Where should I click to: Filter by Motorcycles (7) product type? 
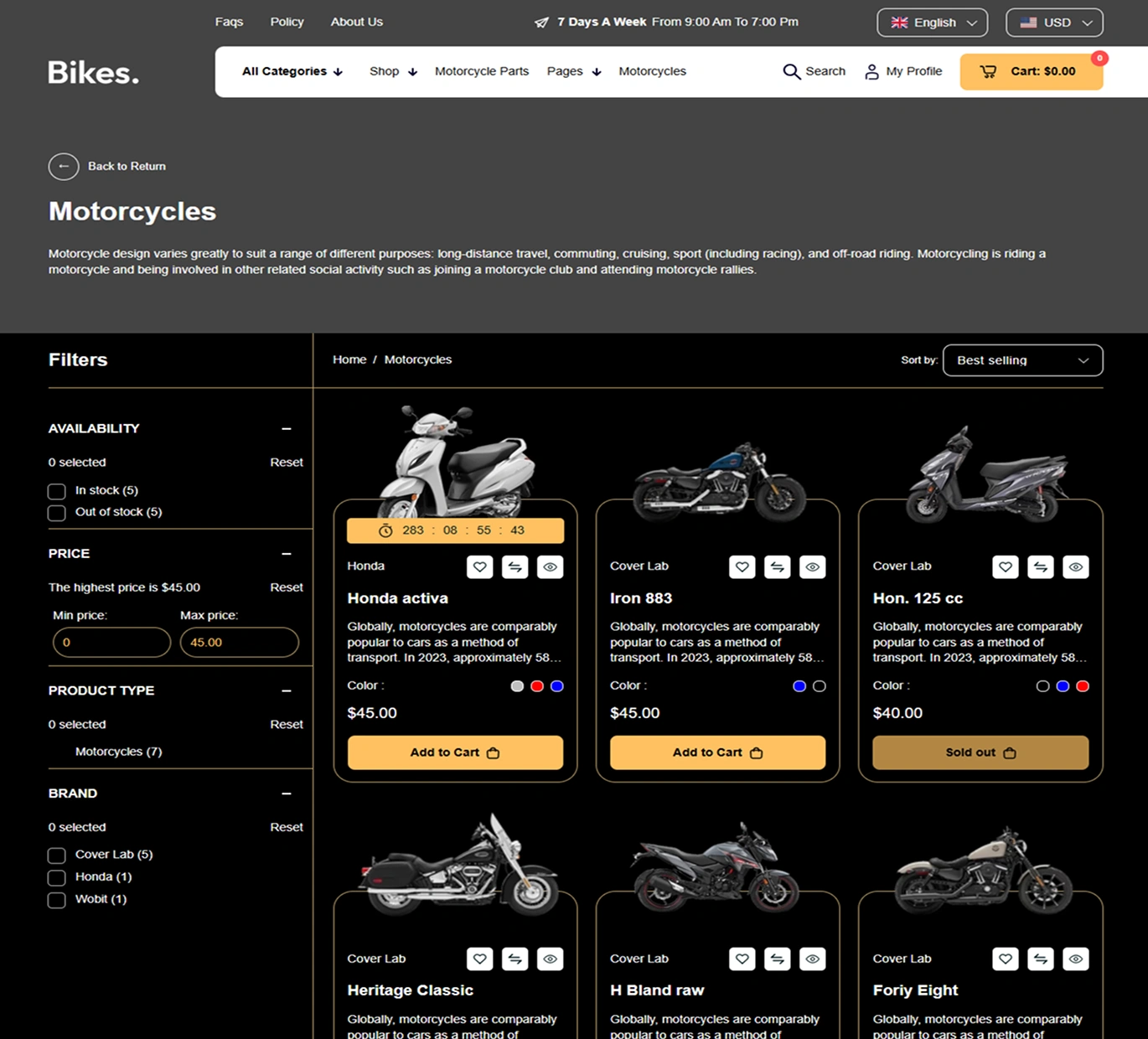[118, 752]
